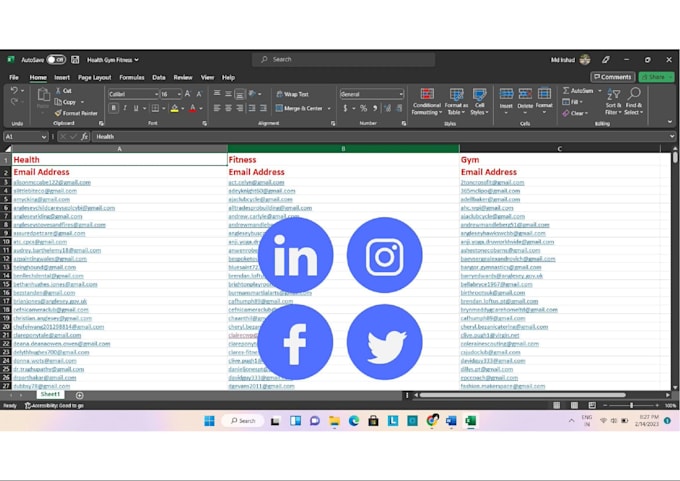Select Top Align icon
This screenshot has height=481, width=680.
point(217,94)
